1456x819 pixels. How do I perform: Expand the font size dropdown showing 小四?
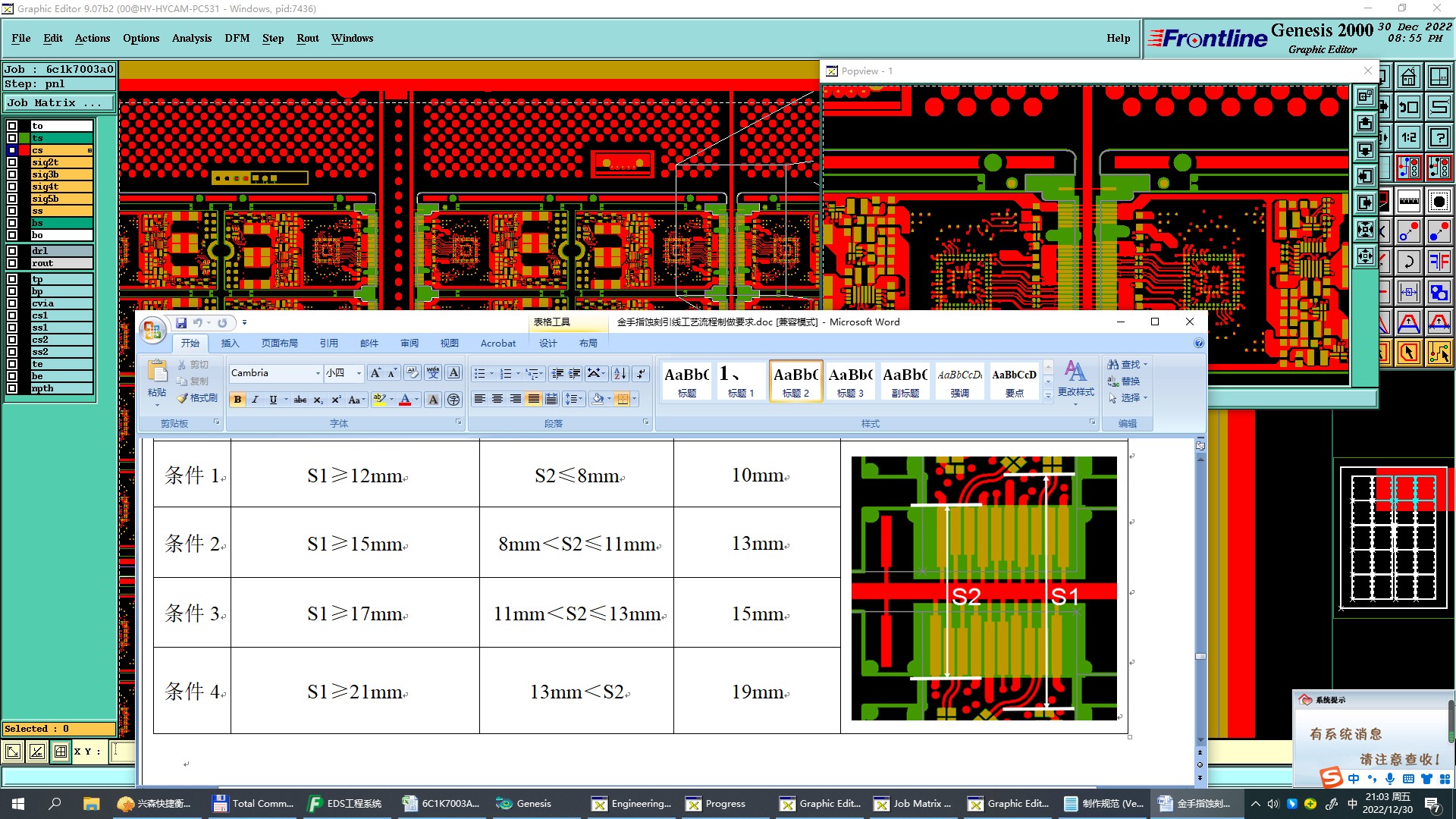(359, 373)
